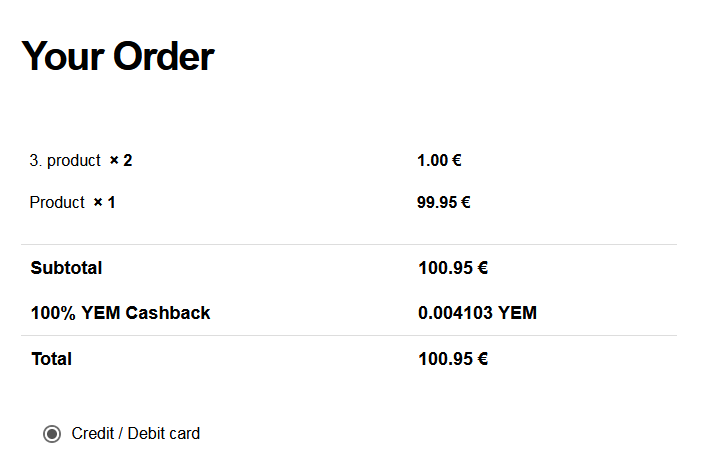Click the Subtotal label
706x454 pixels.
coord(66,268)
